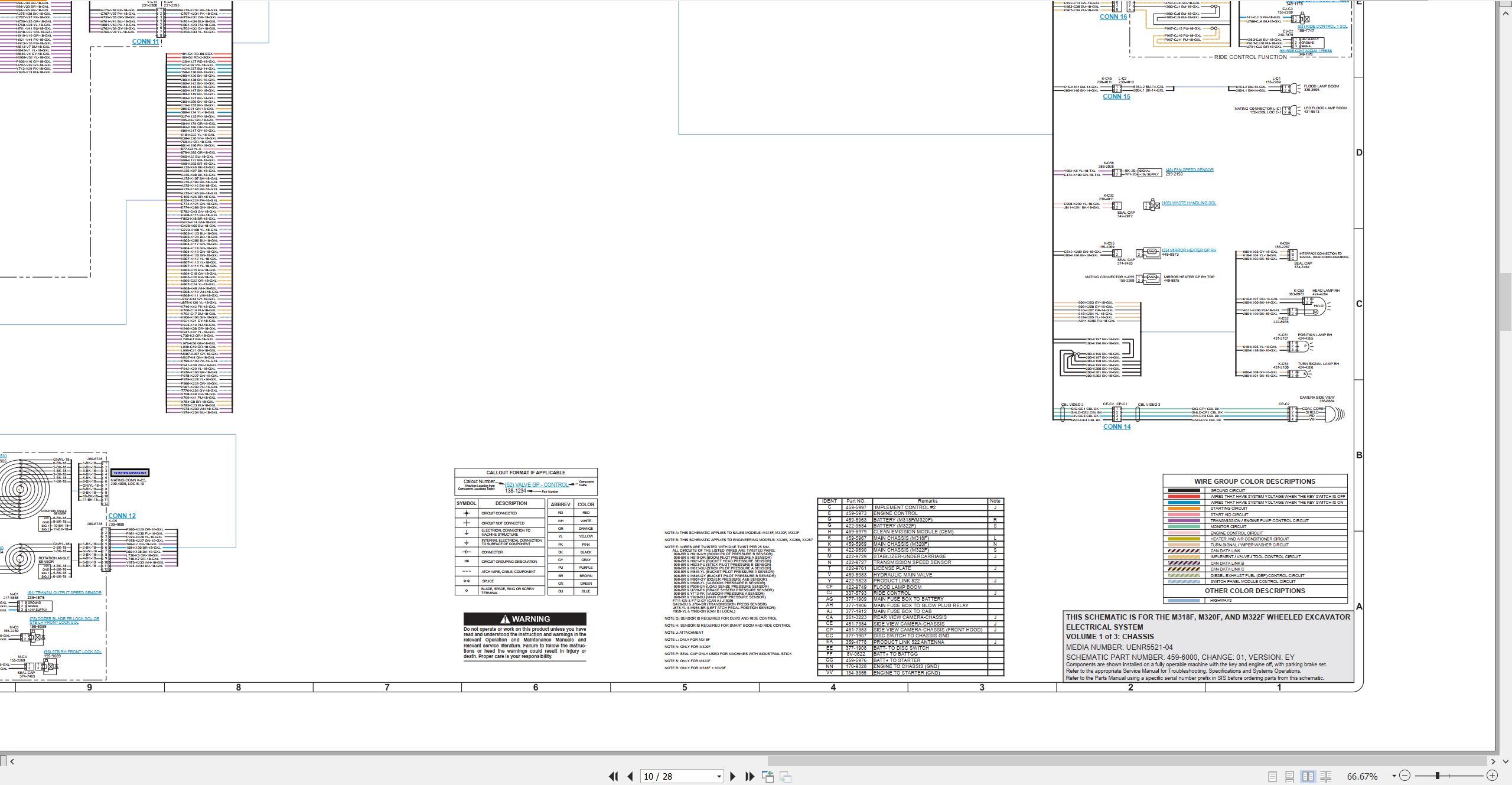Open the (25) Mirror Heater GP RH link

1188,250
